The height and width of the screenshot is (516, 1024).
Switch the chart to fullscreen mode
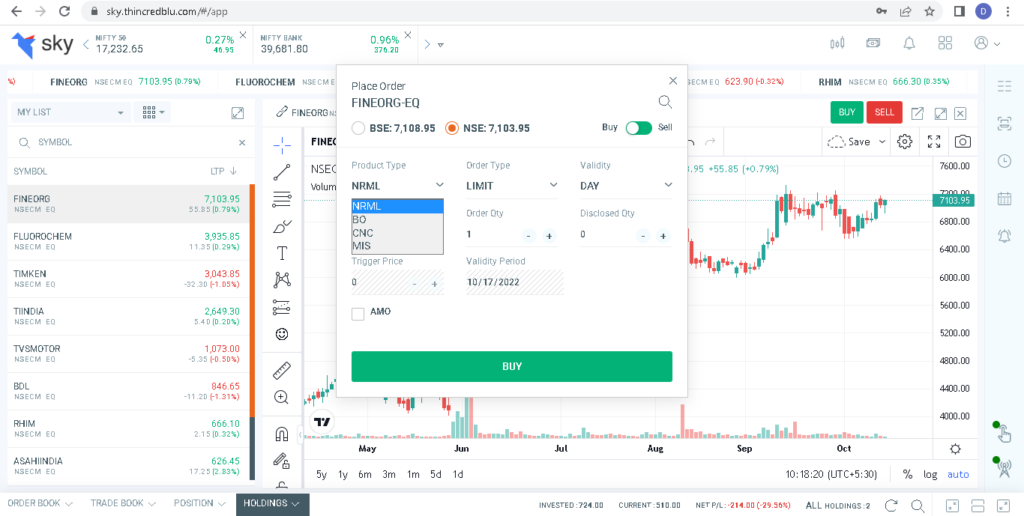(x=934, y=141)
